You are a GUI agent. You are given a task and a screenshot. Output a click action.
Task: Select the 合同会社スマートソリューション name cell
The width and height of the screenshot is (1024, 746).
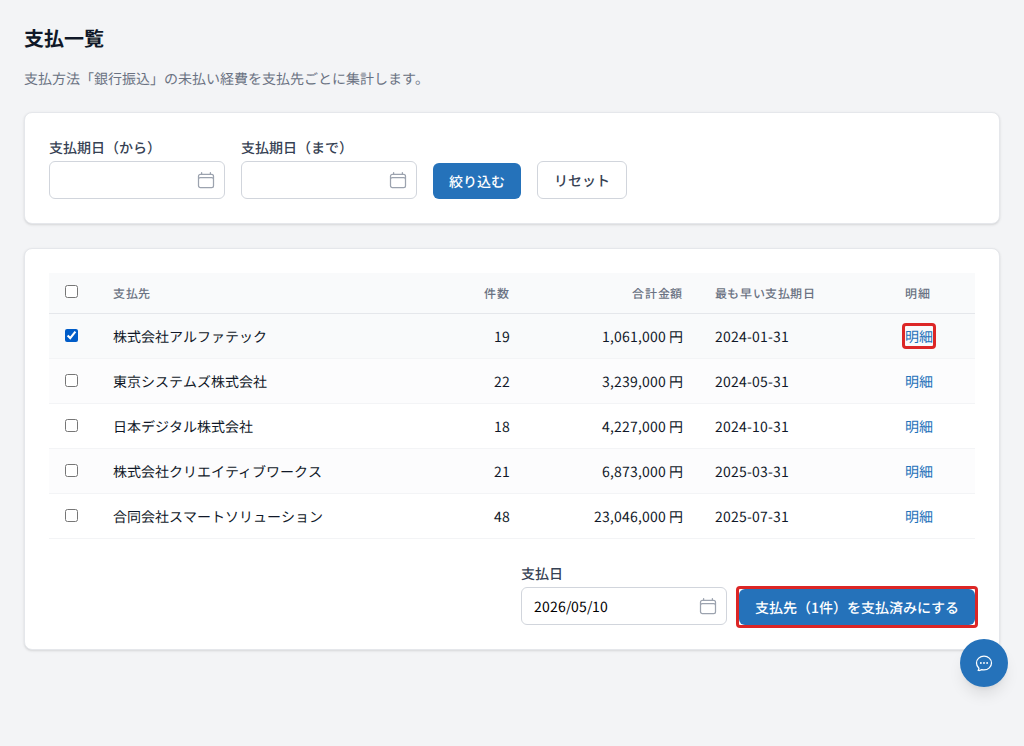[x=218, y=517]
